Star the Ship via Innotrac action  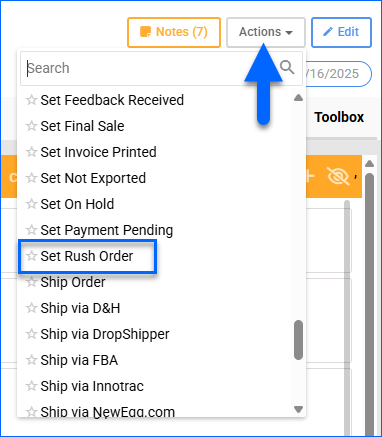click(x=31, y=386)
